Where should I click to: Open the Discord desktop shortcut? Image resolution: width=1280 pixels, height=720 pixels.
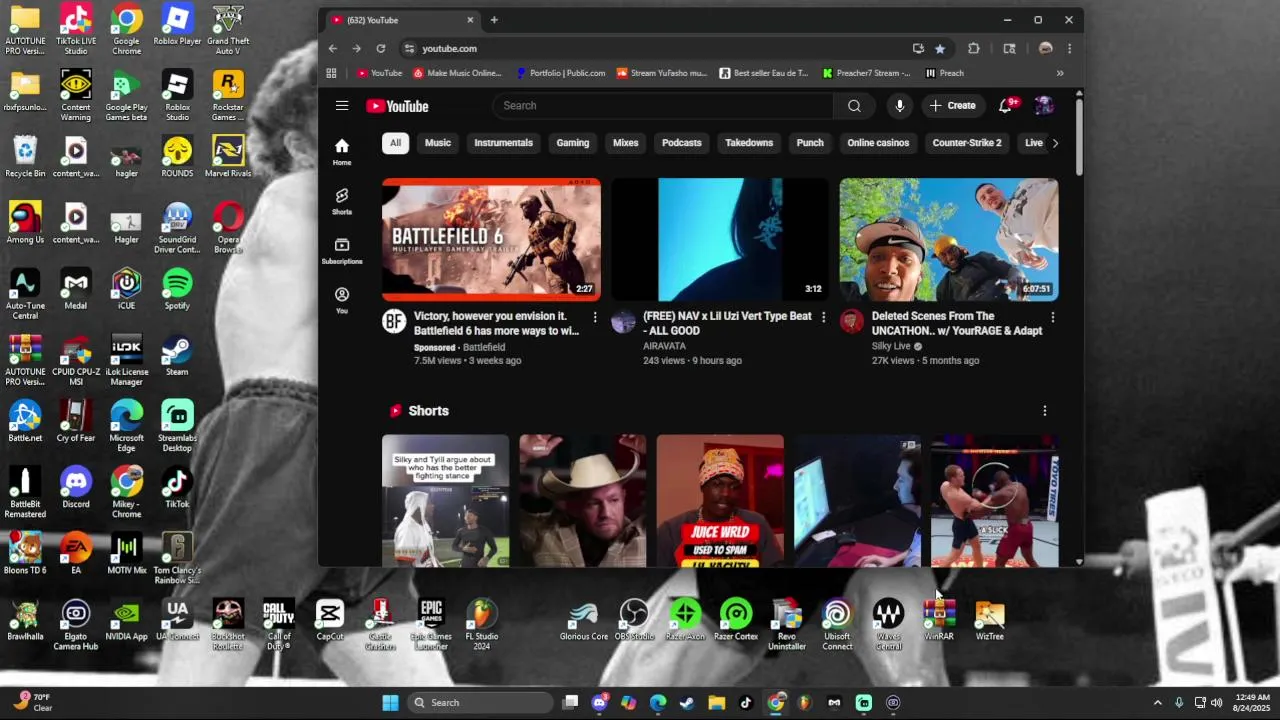coord(76,488)
